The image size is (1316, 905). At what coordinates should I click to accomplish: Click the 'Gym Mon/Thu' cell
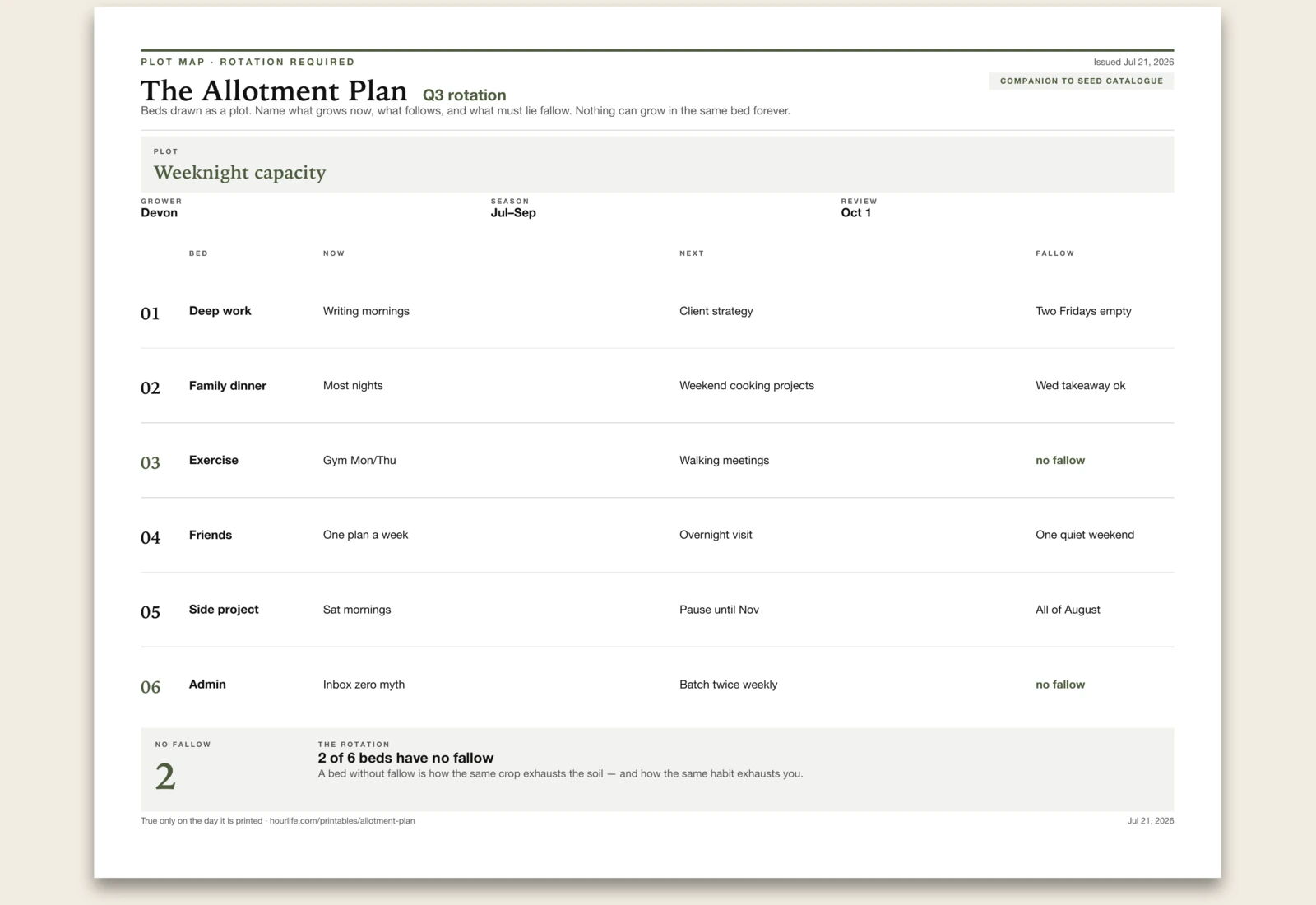pos(359,460)
